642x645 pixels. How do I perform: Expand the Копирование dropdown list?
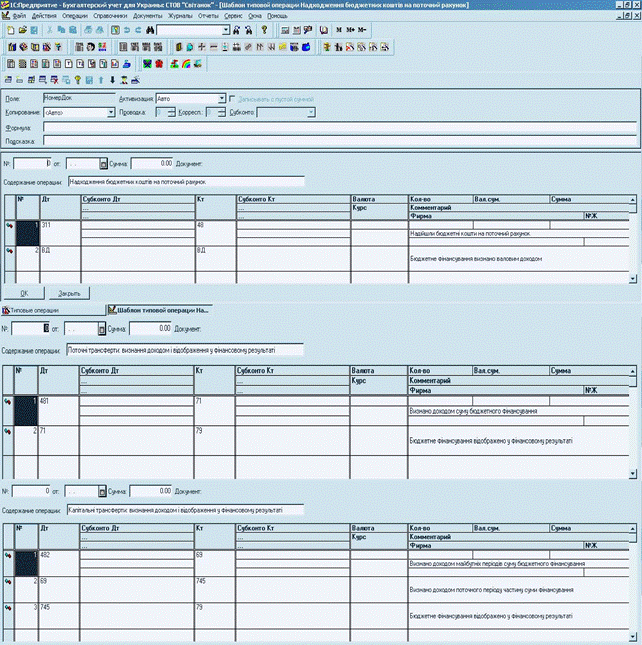tap(111, 112)
